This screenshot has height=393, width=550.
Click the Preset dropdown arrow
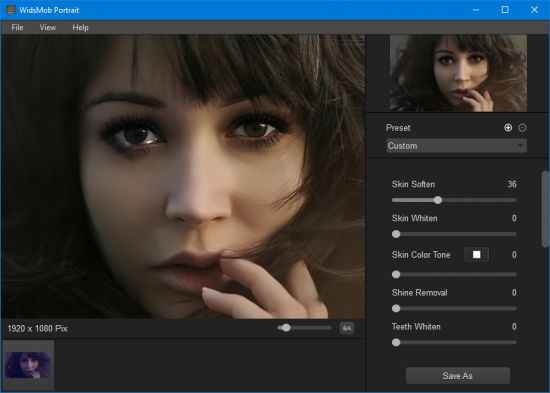tap(521, 146)
